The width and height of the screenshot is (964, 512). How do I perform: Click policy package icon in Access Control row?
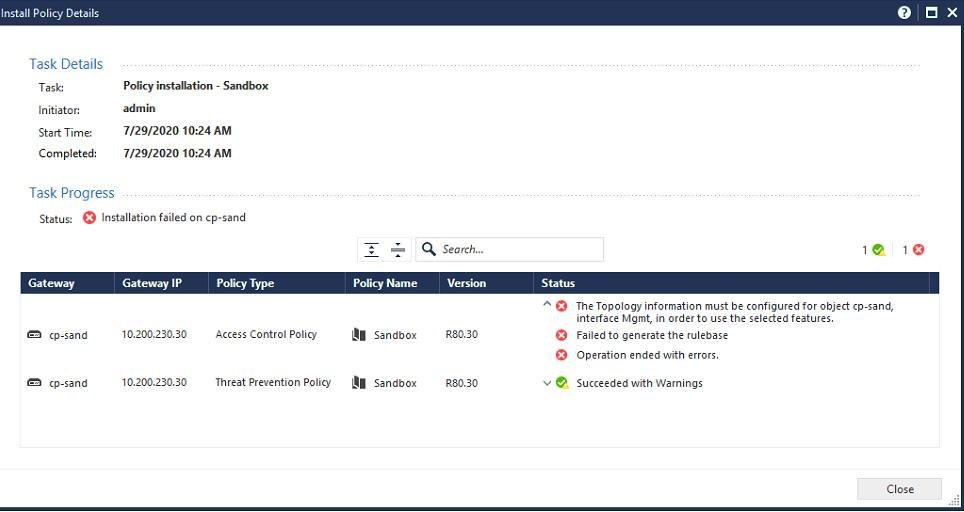point(359,335)
